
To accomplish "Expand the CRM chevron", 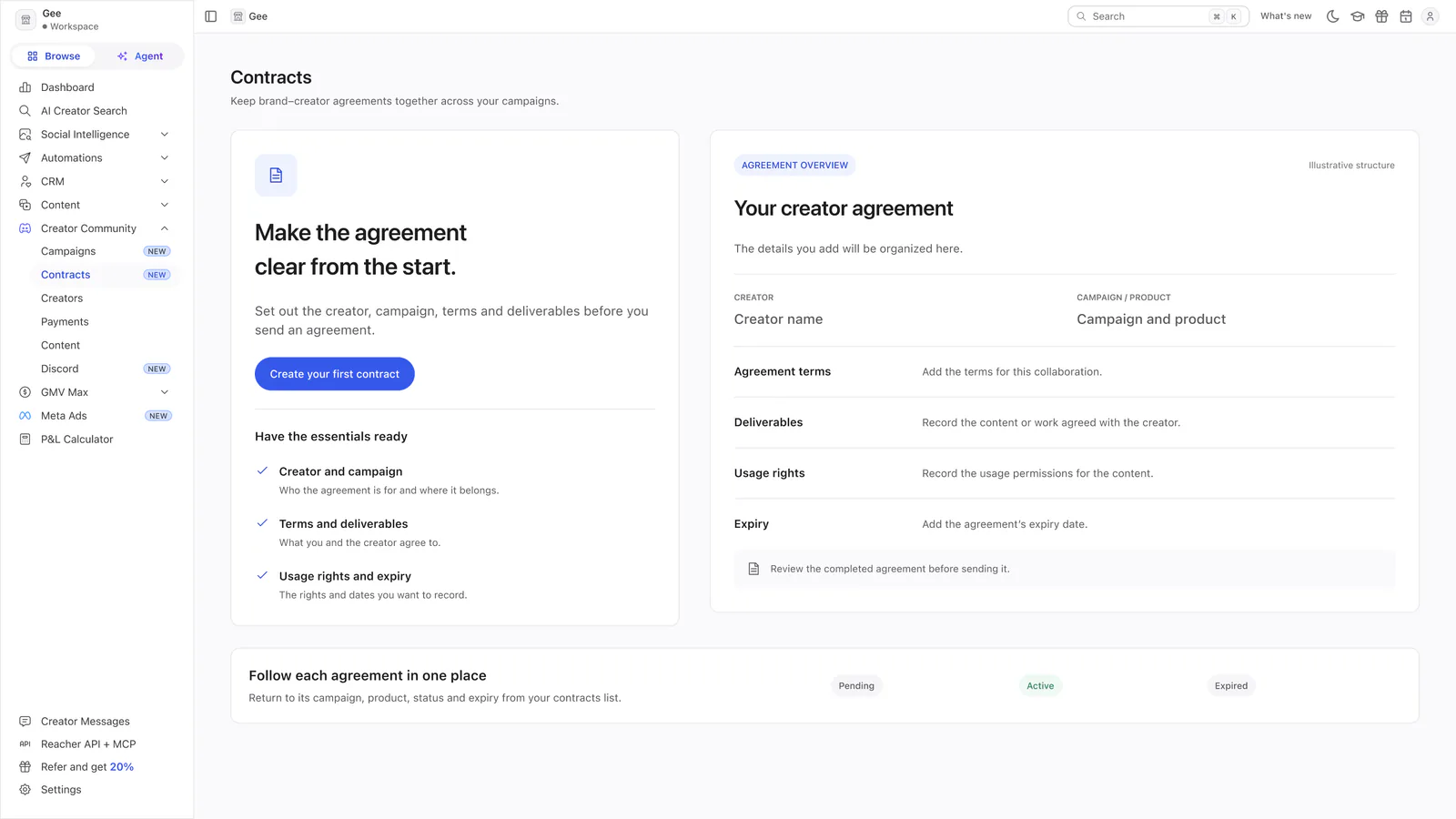I will [165, 181].
